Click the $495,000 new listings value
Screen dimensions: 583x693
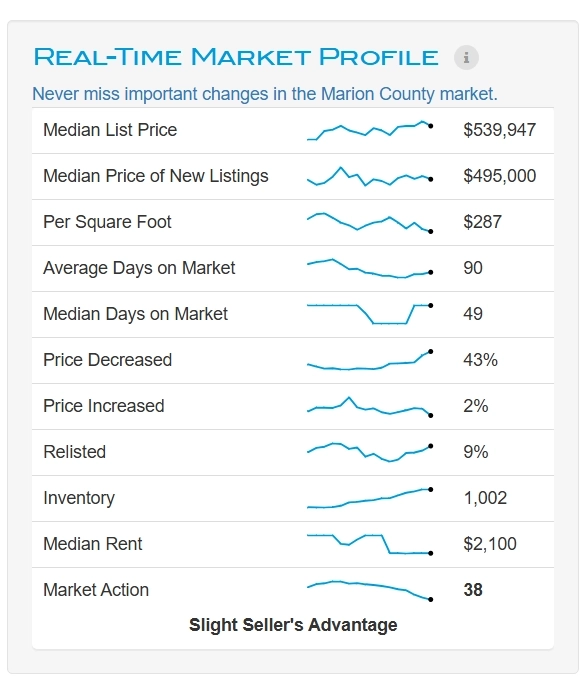pos(499,176)
